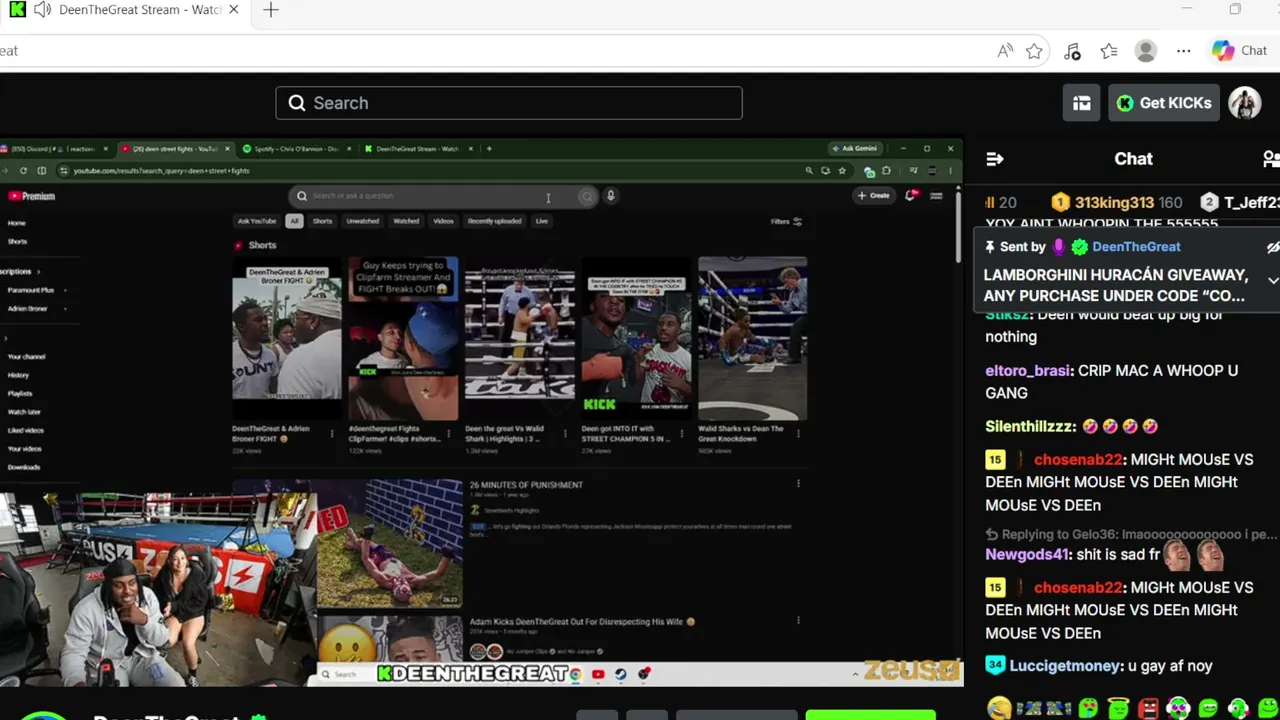Open Downloads in YouTube sidebar
1280x720 pixels.
[x=24, y=467]
